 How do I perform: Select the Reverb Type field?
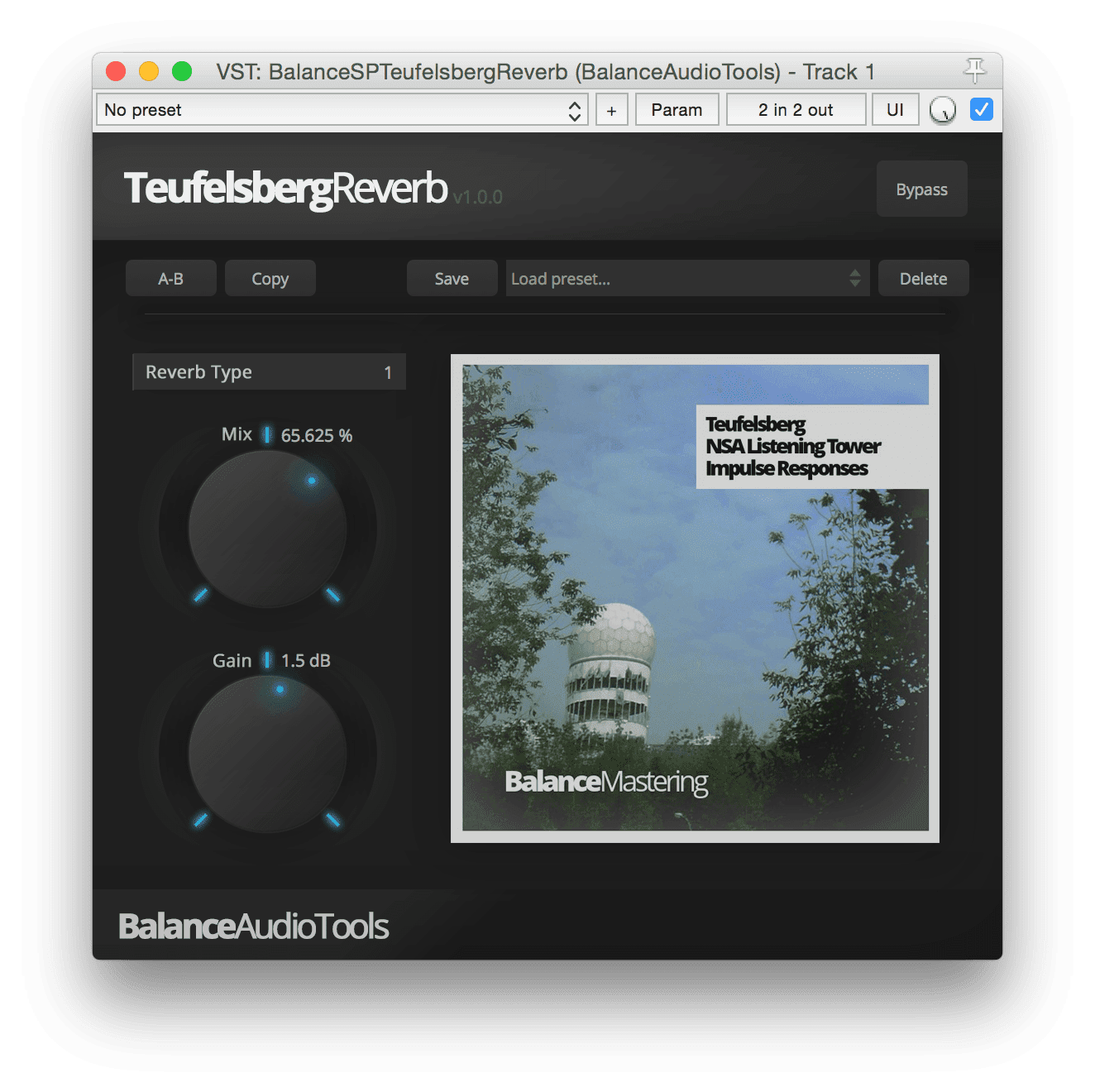tap(270, 372)
